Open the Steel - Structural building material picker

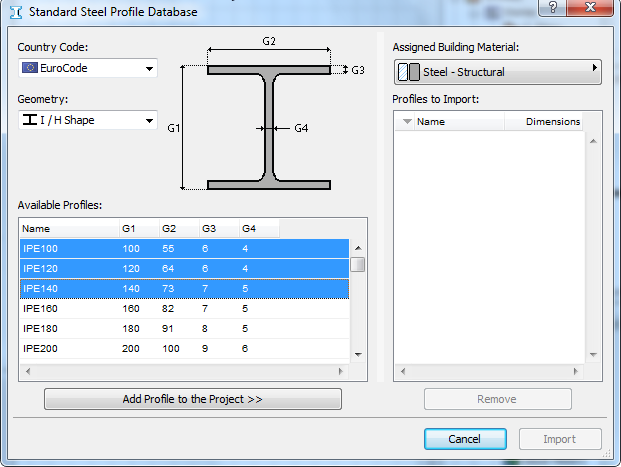(497, 72)
